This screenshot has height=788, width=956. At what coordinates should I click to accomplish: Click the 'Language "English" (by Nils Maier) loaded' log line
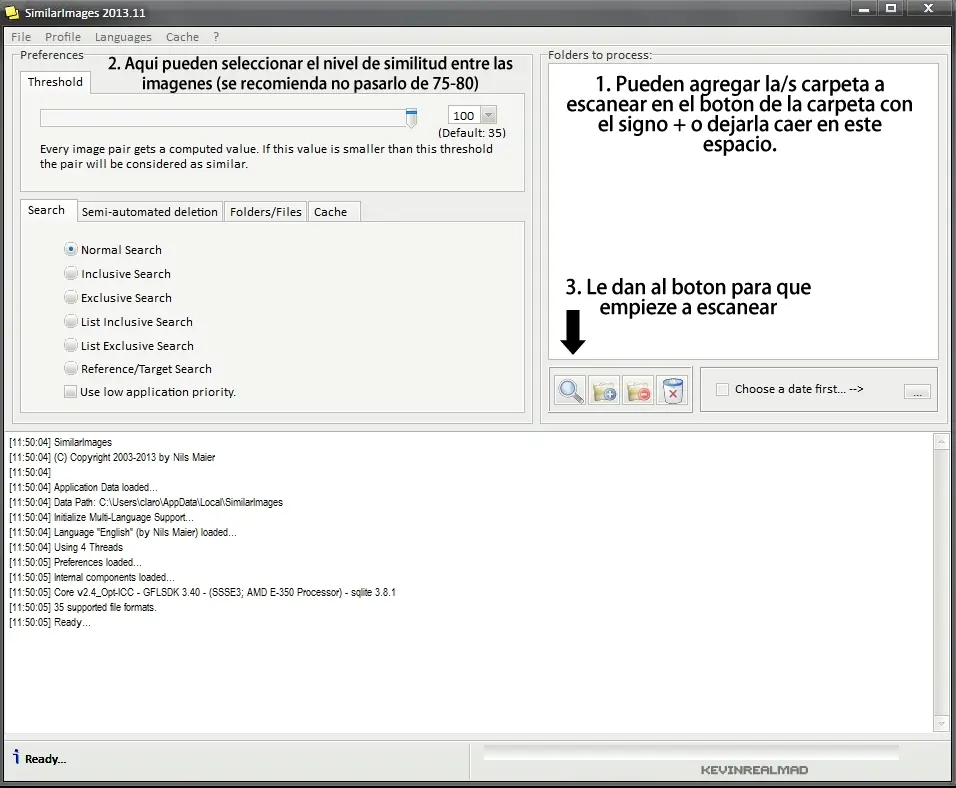click(123, 532)
